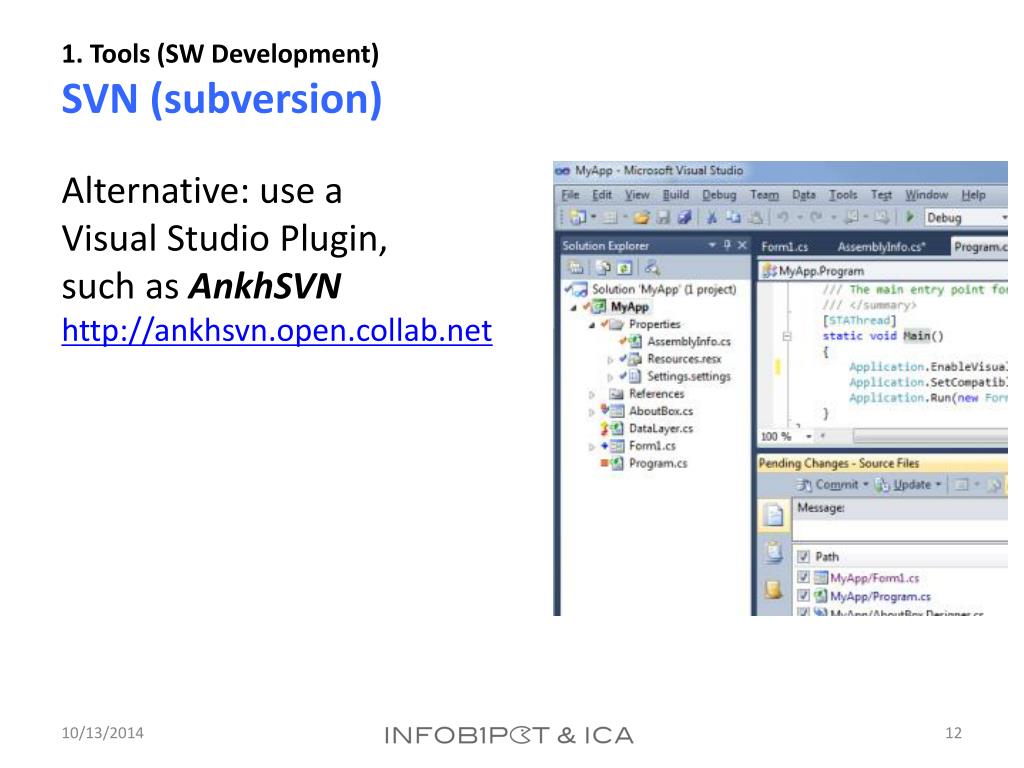Switch to the Form1.cs editor tab
Image resolution: width=1024 pixels, height=768 pixels.
click(x=784, y=247)
